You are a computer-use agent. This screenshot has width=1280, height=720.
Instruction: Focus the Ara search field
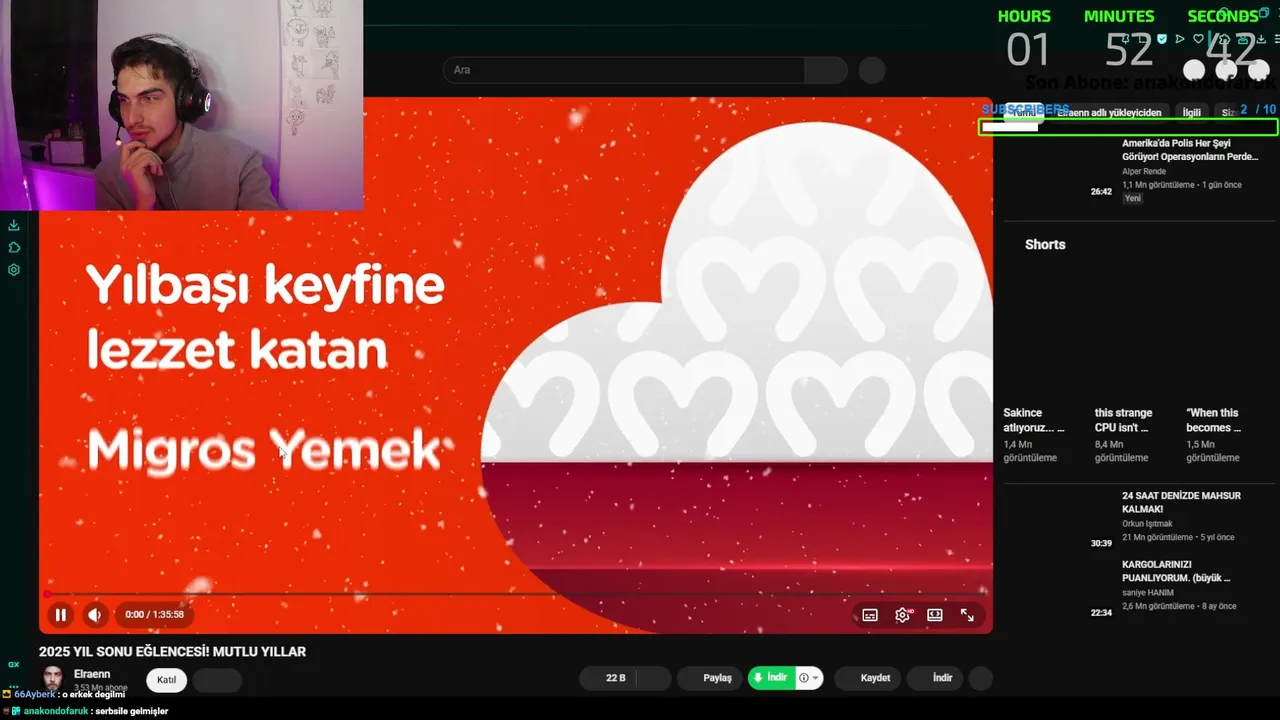(624, 70)
